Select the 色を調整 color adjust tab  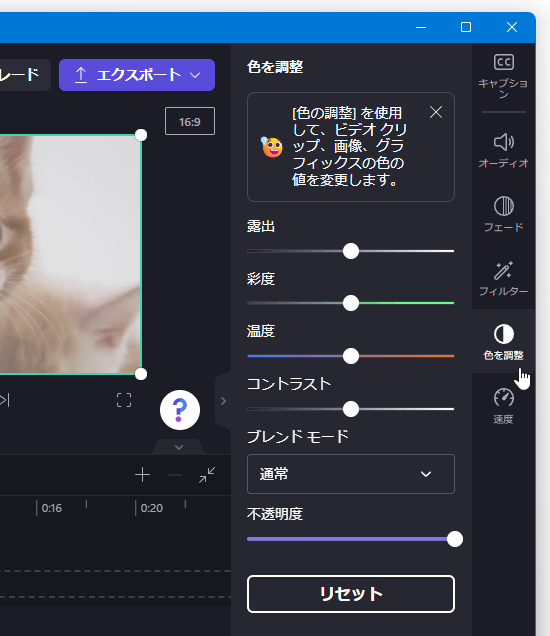[x=503, y=342]
